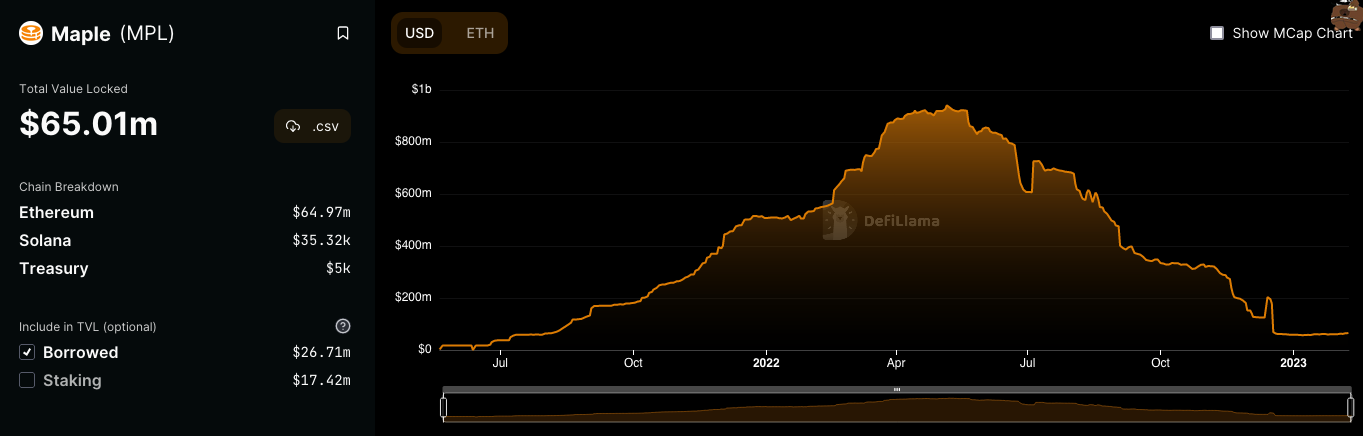The height and width of the screenshot is (436, 1363).
Task: Select the right handle of range slider
Action: coord(1349,407)
